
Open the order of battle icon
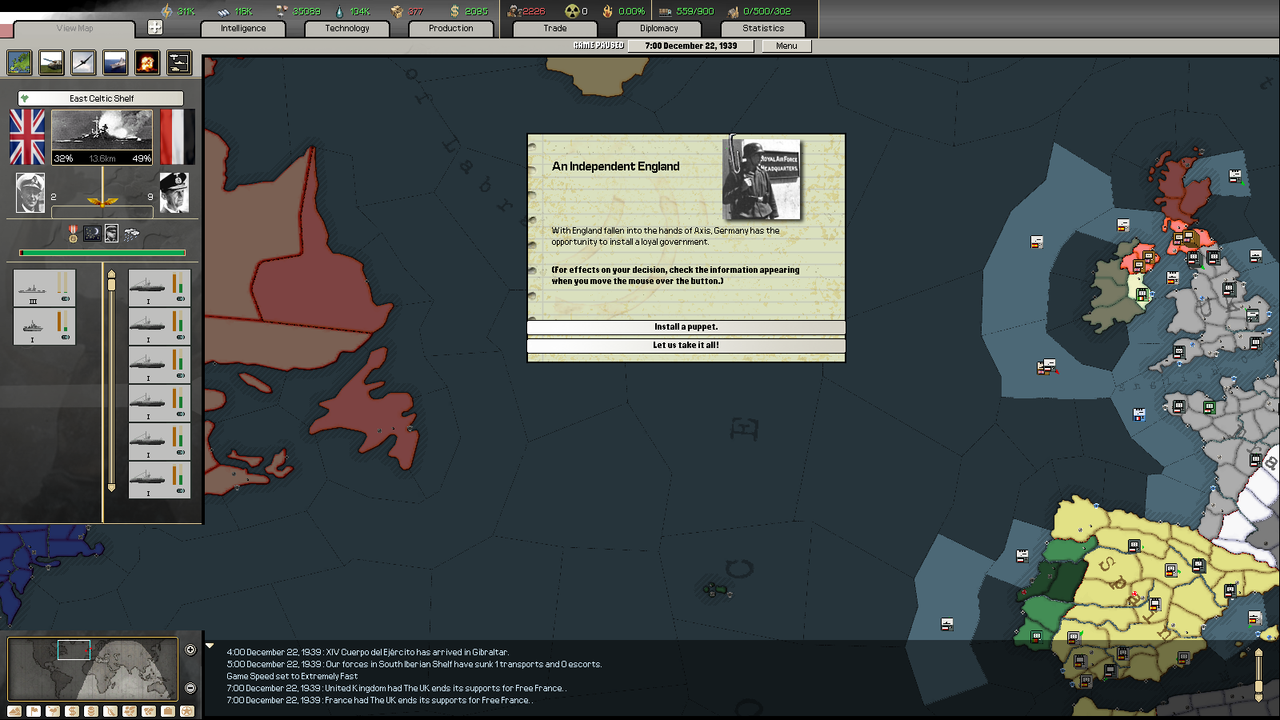(179, 62)
